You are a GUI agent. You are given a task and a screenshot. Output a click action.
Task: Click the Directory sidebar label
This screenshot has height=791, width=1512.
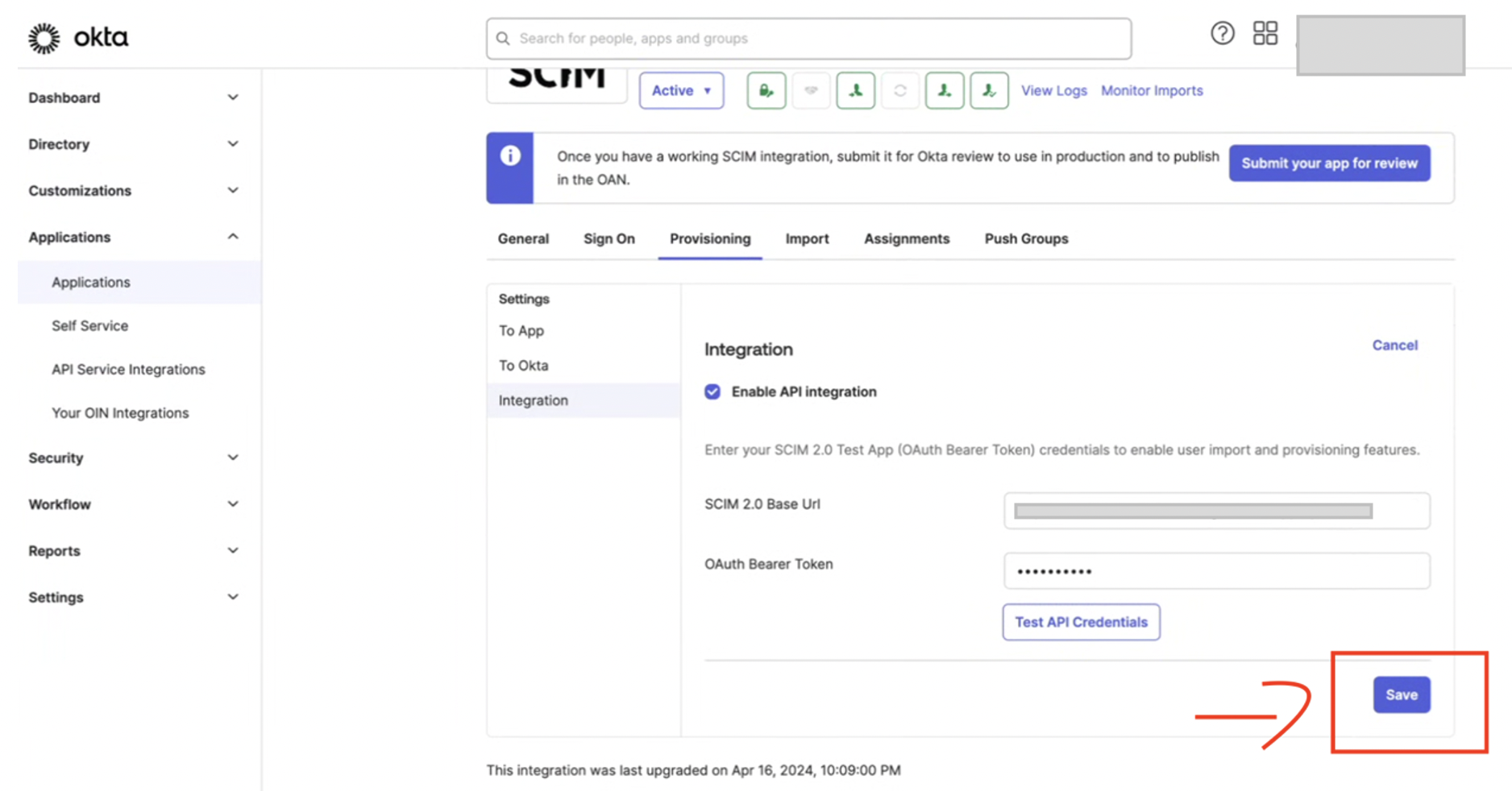click(59, 144)
